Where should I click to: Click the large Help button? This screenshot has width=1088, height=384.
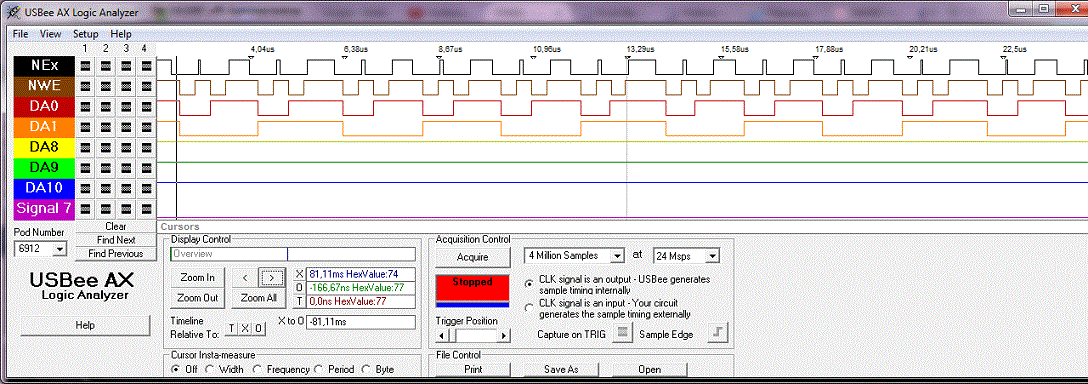pos(85,326)
